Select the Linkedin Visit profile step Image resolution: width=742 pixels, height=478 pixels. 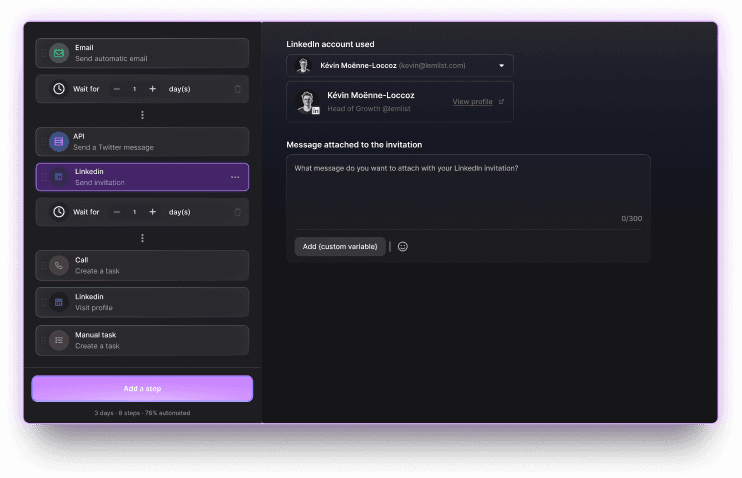point(142,302)
